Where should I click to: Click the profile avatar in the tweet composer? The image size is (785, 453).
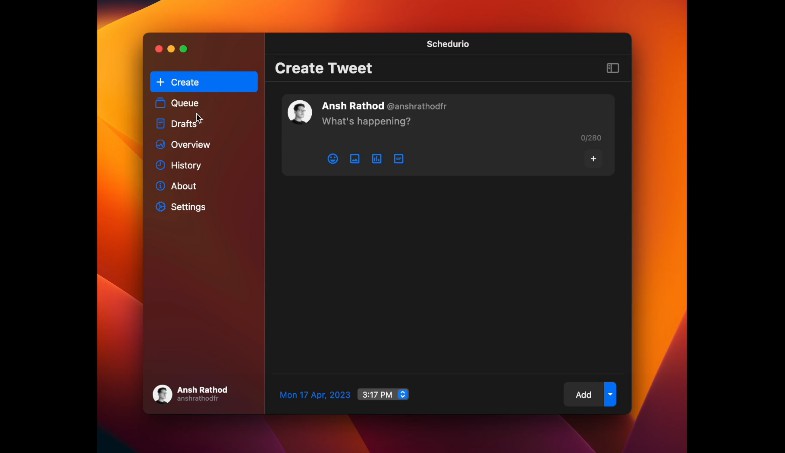300,112
